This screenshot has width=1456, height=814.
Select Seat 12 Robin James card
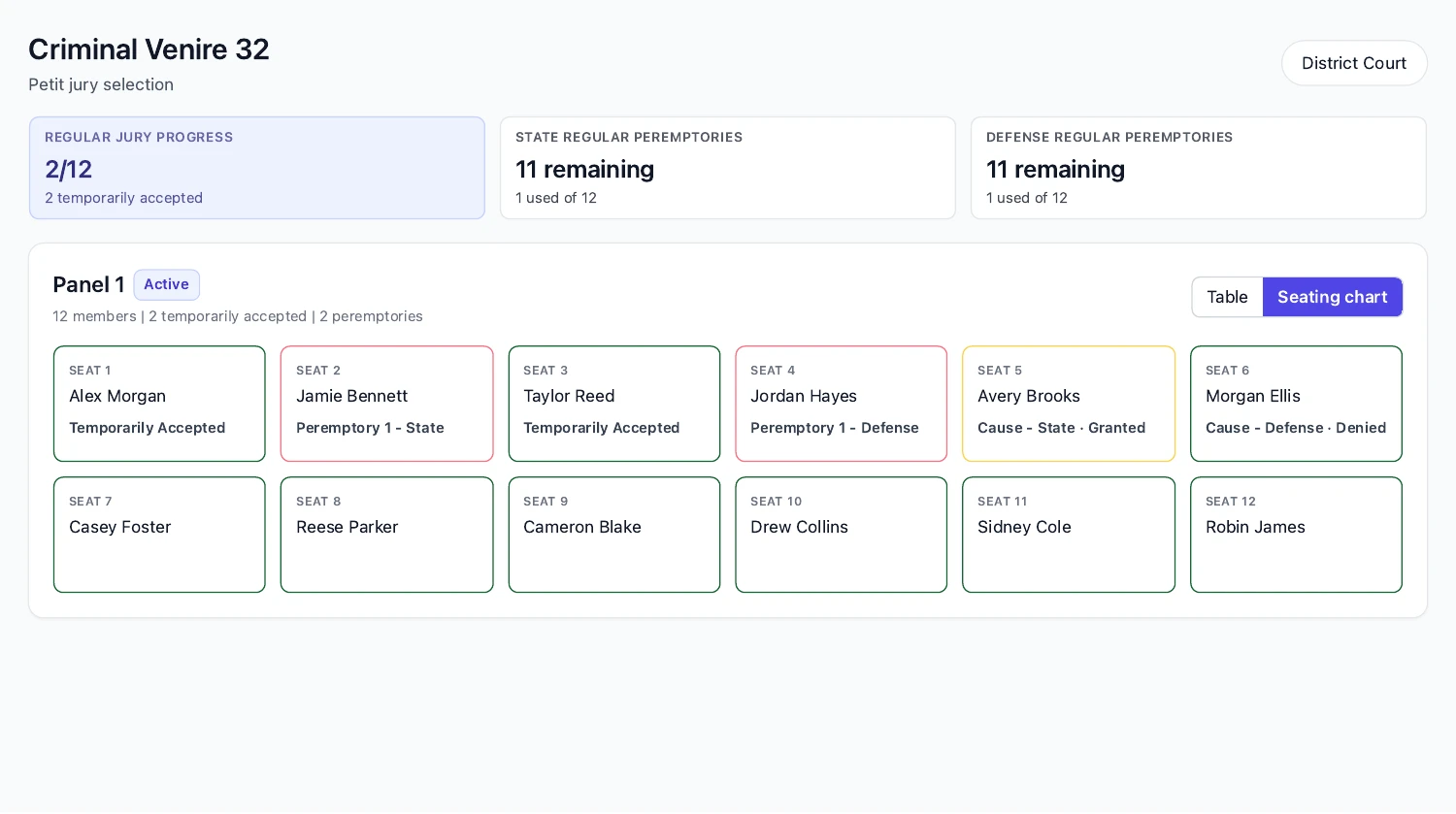pyautogui.click(x=1296, y=535)
